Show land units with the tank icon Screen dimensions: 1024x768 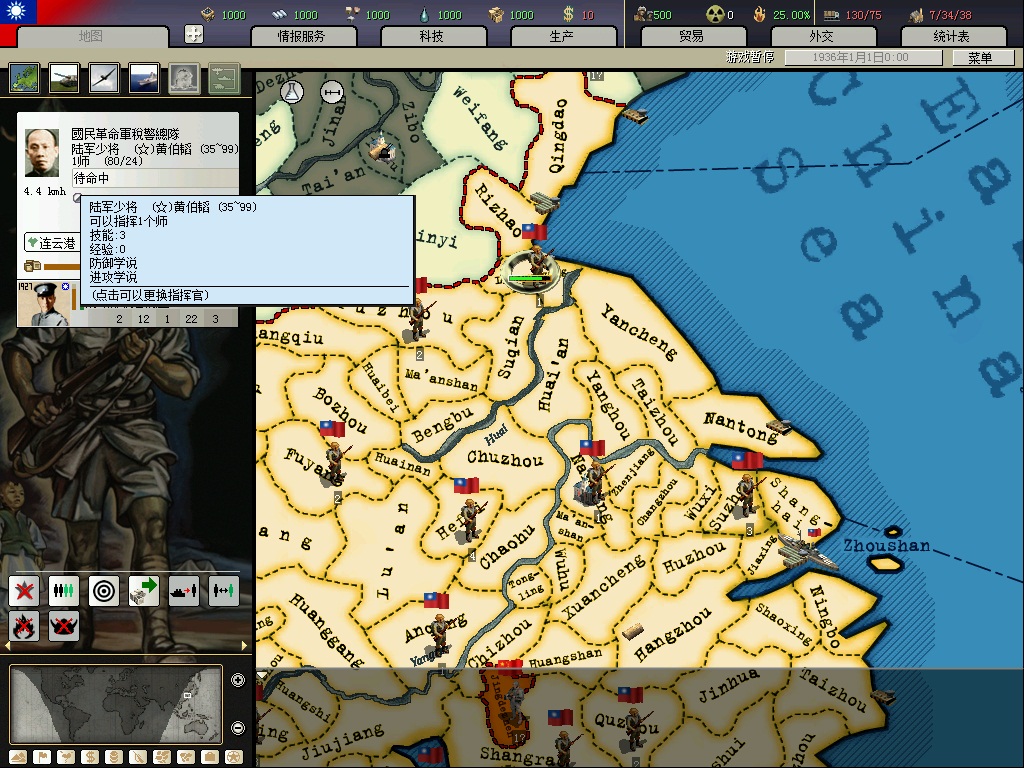pyautogui.click(x=64, y=78)
